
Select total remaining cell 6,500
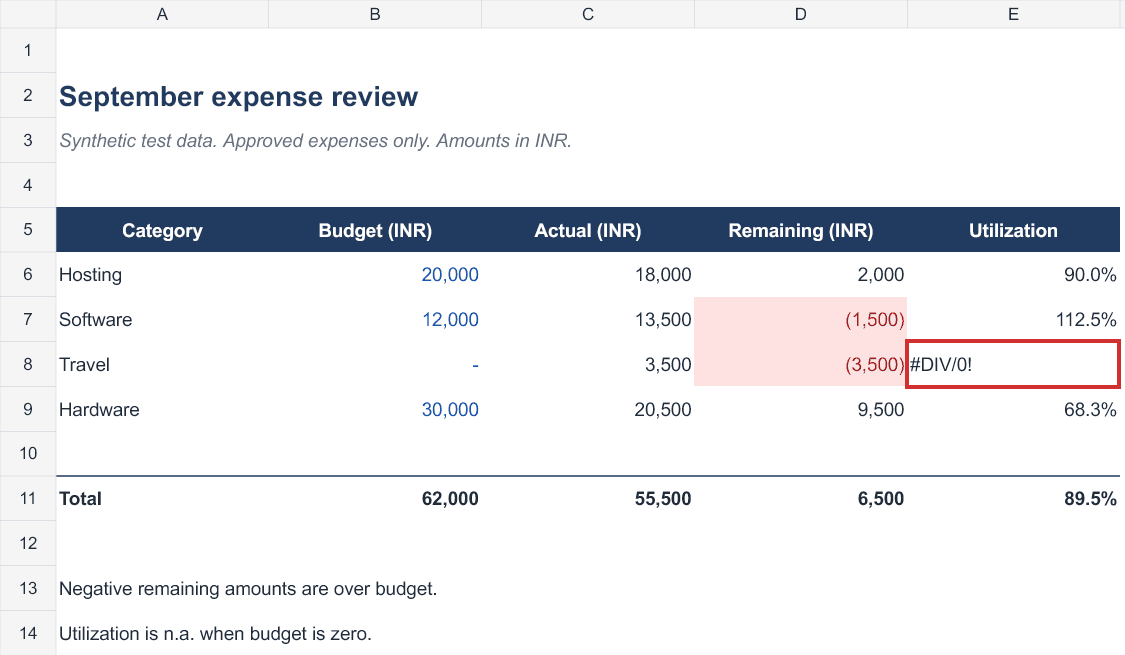(x=801, y=499)
